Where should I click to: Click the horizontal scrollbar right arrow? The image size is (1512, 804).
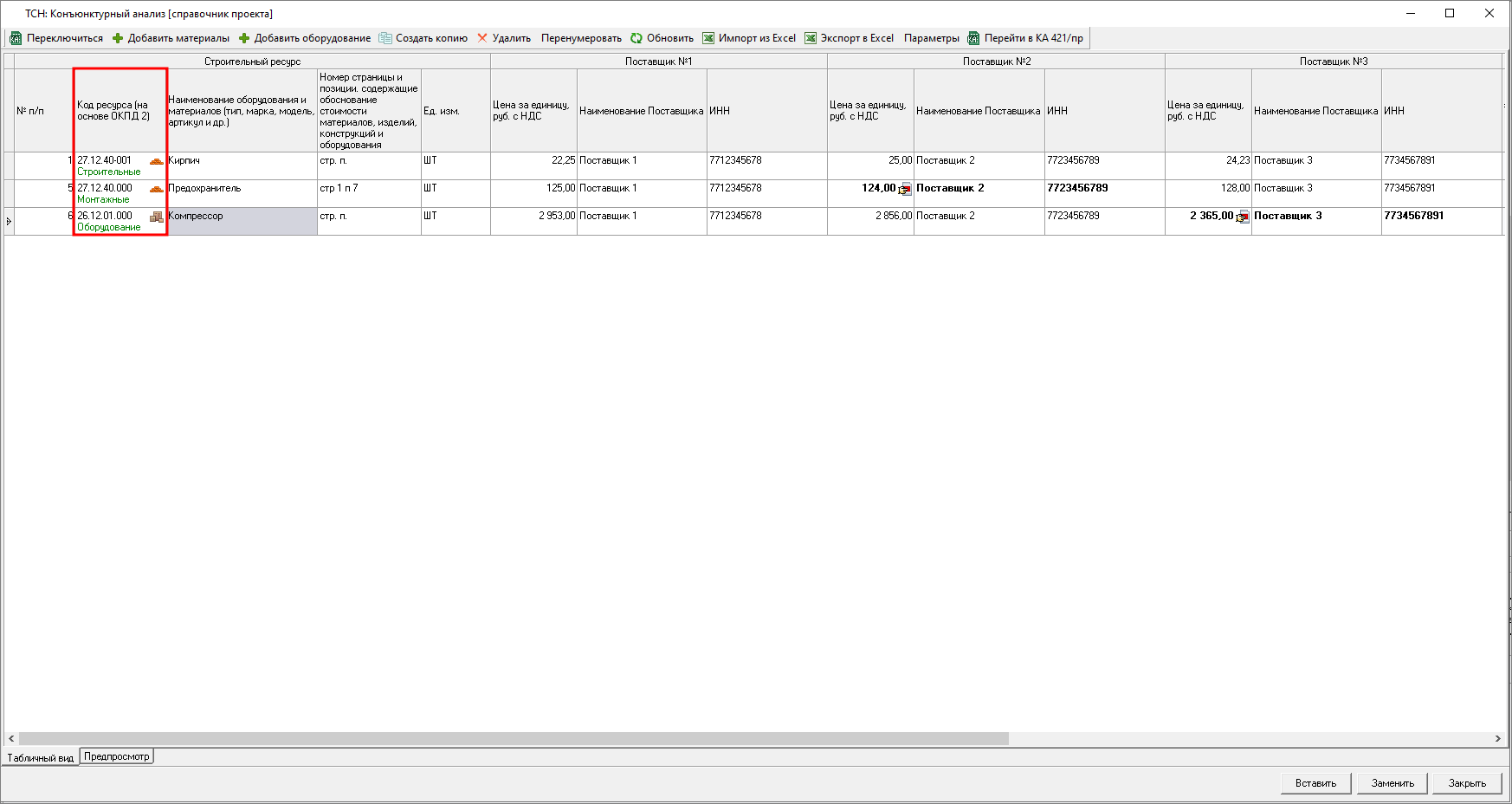(1497, 739)
